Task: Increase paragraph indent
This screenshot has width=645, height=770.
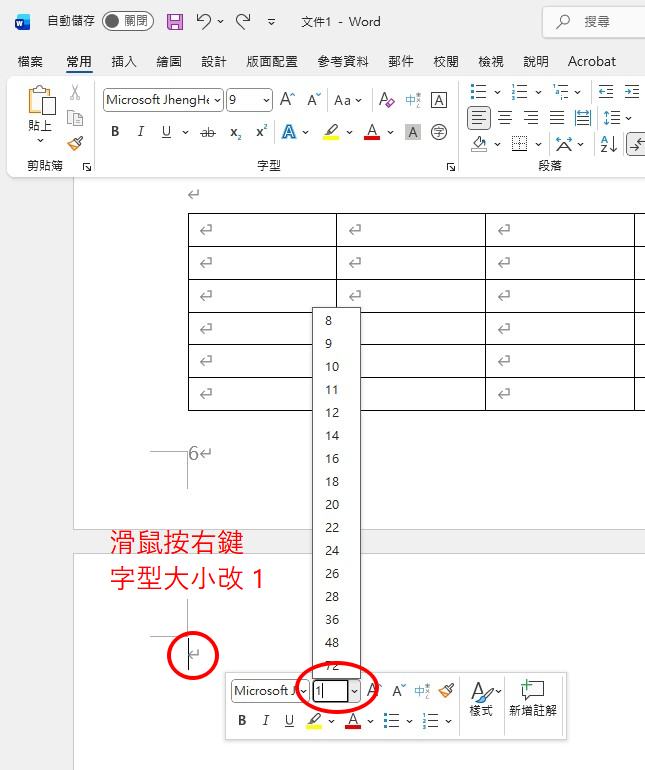Action: [x=632, y=92]
